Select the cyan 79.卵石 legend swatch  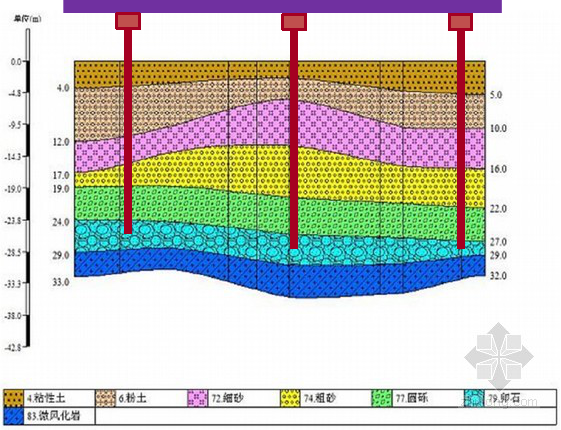click(x=474, y=398)
